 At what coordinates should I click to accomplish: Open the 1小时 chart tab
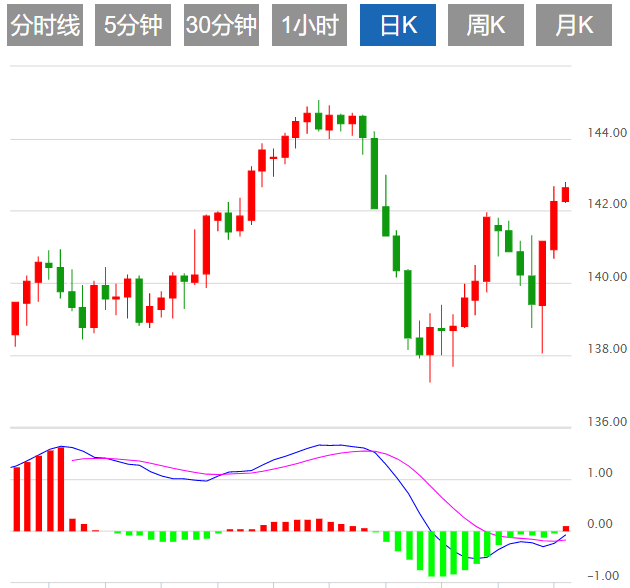coord(309,25)
